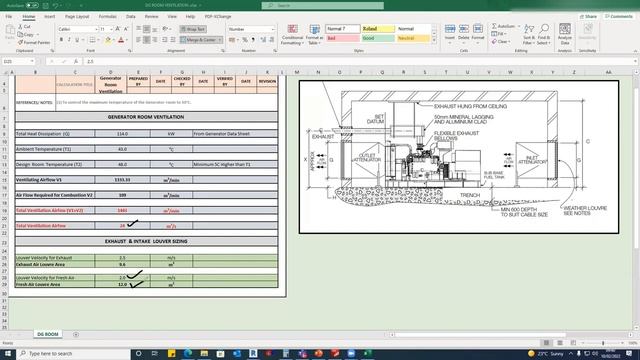Toggle Wrap Text
Screen dimensions: 640x360
point(193,29)
